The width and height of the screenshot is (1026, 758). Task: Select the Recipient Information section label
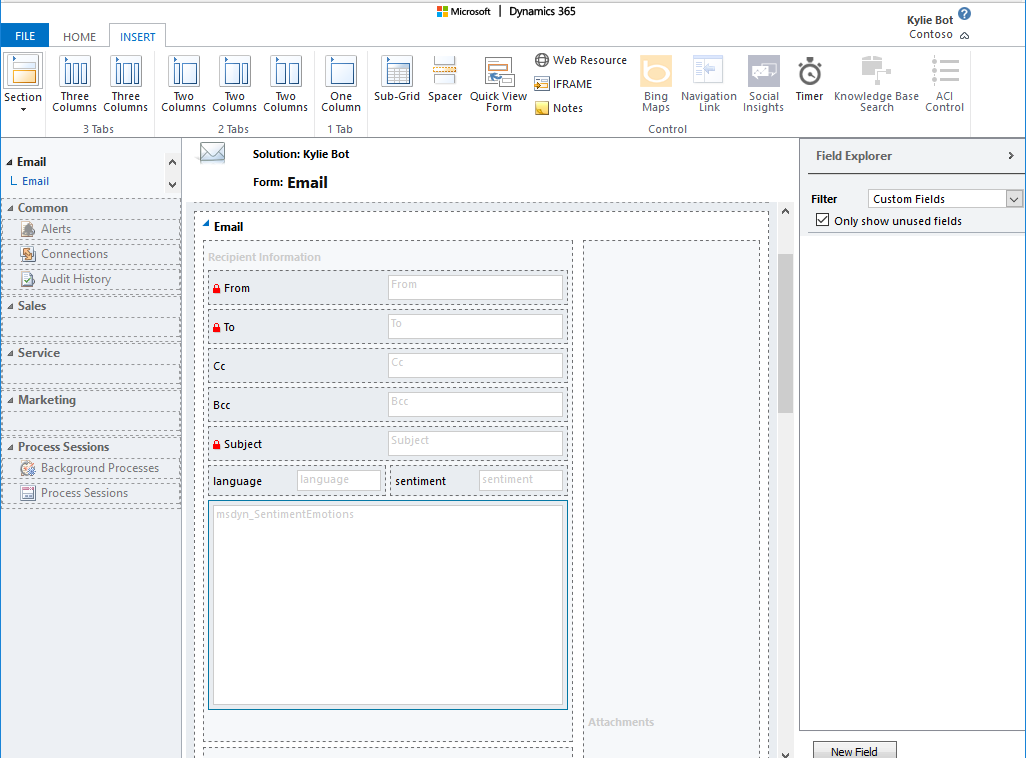[264, 257]
